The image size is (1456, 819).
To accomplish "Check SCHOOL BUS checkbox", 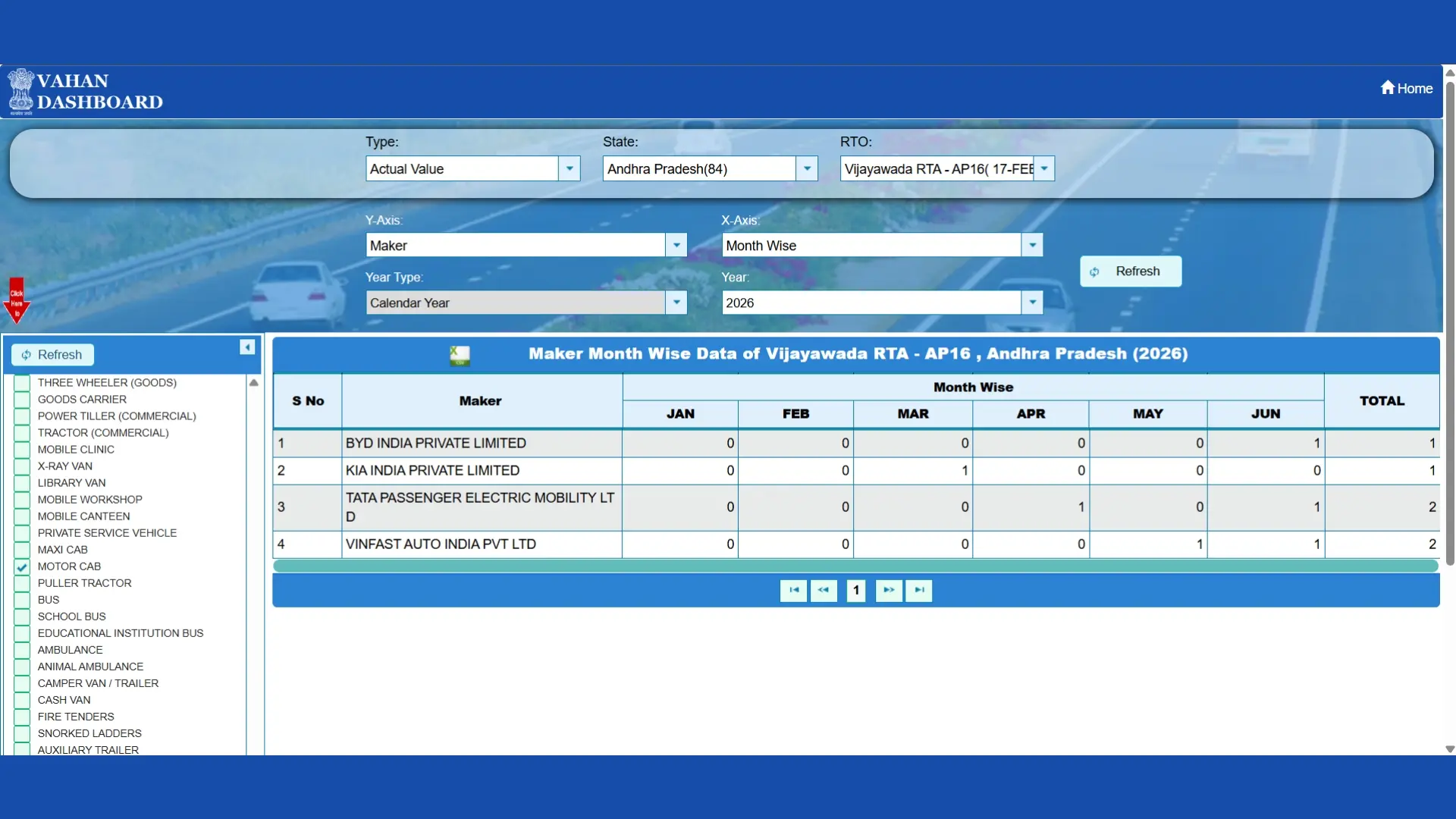I will pos(22,617).
